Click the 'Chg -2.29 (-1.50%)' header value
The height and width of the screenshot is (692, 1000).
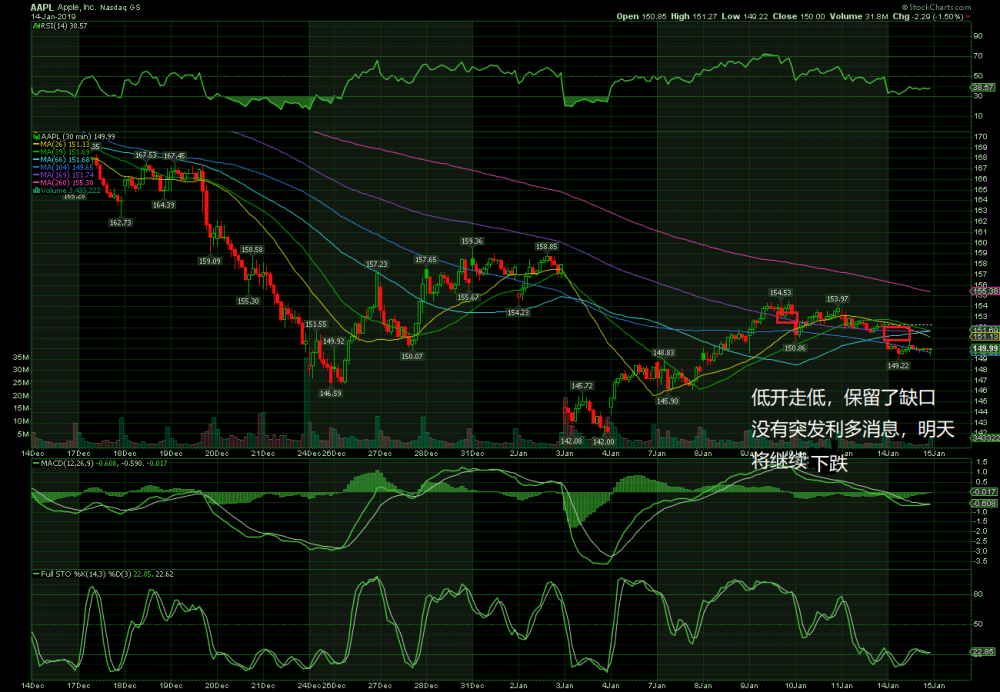pos(928,17)
